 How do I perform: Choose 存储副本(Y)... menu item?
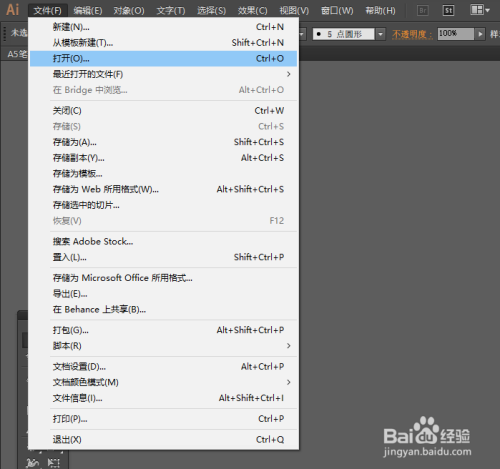(163, 158)
